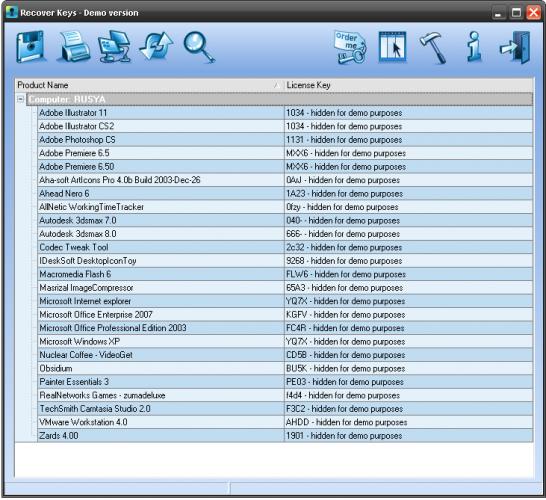Click the KGFV license key cell

click(408, 315)
